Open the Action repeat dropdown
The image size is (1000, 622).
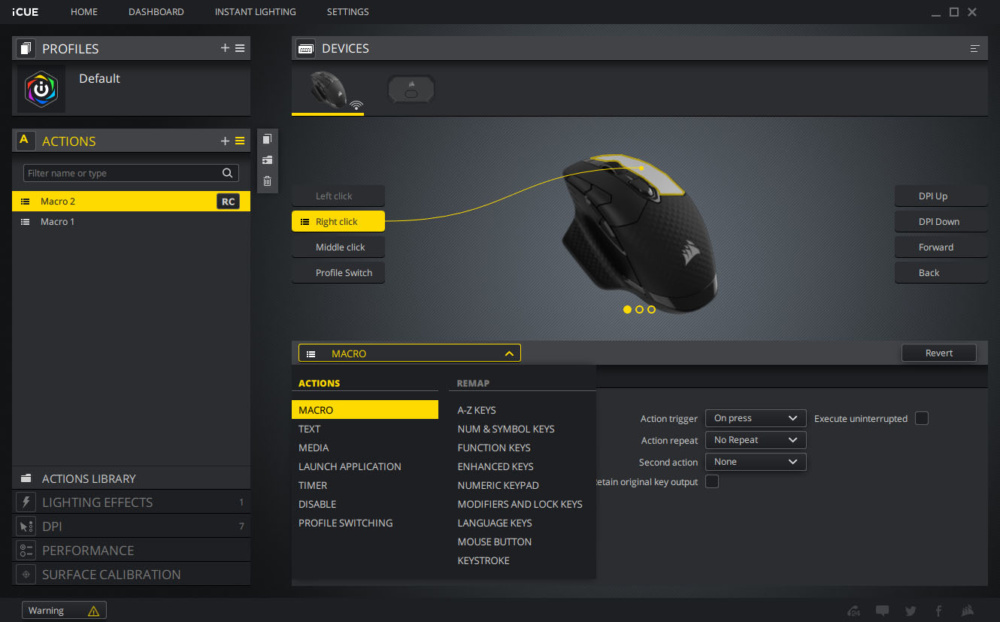756,440
